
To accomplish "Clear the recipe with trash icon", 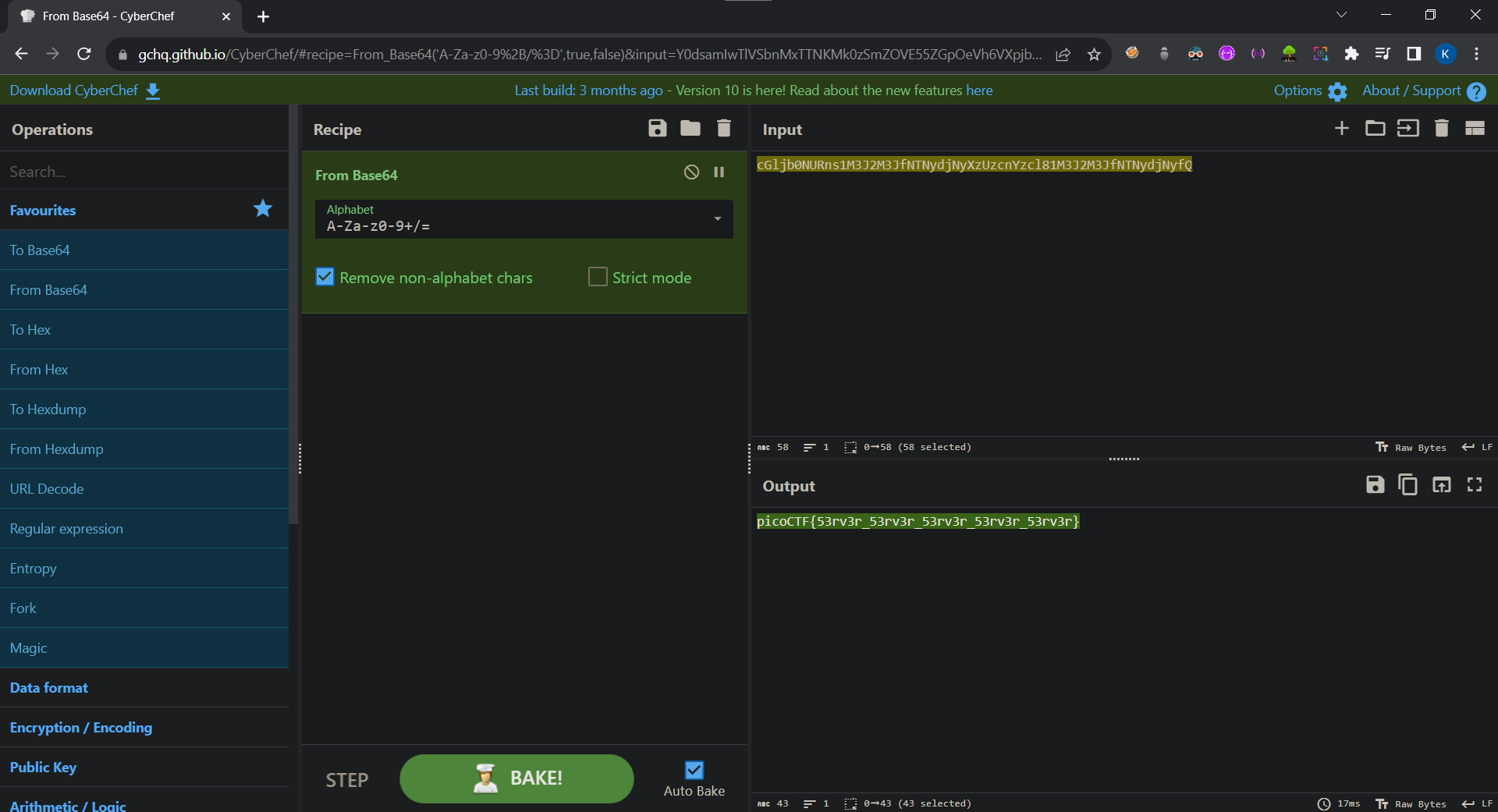I will 724,129.
